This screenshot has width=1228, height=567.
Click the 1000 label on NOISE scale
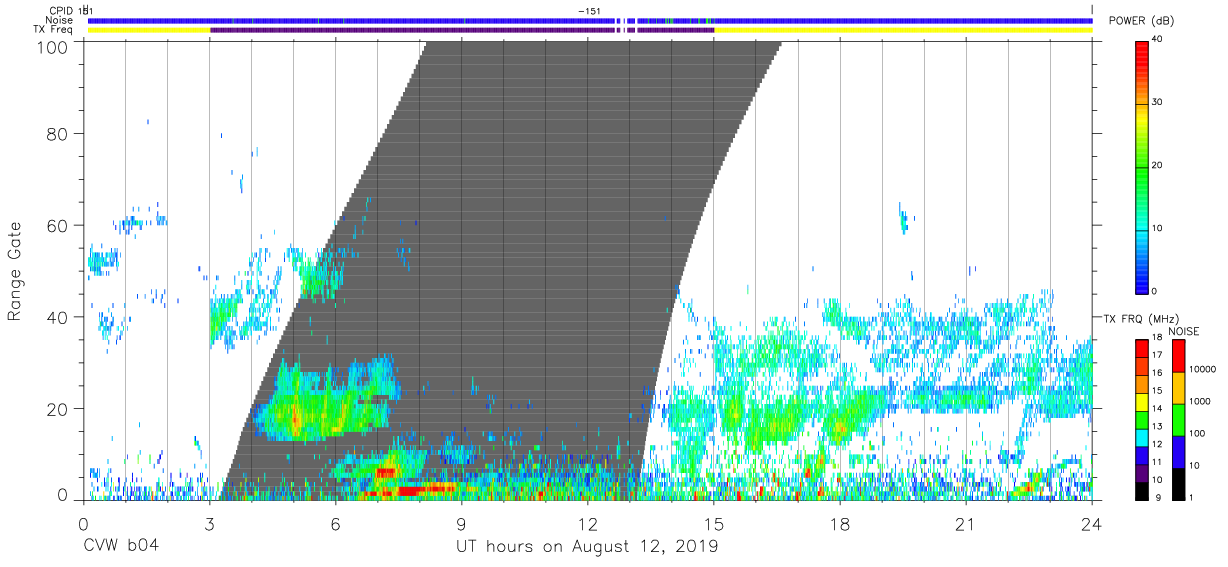(x=1200, y=401)
